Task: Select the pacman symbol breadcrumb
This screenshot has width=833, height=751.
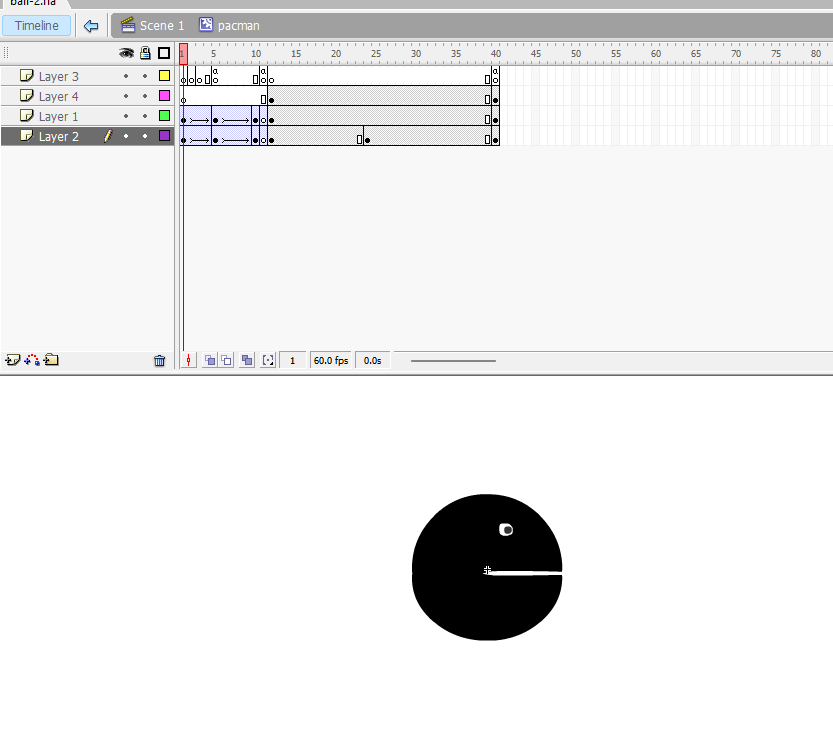Action: pos(239,25)
